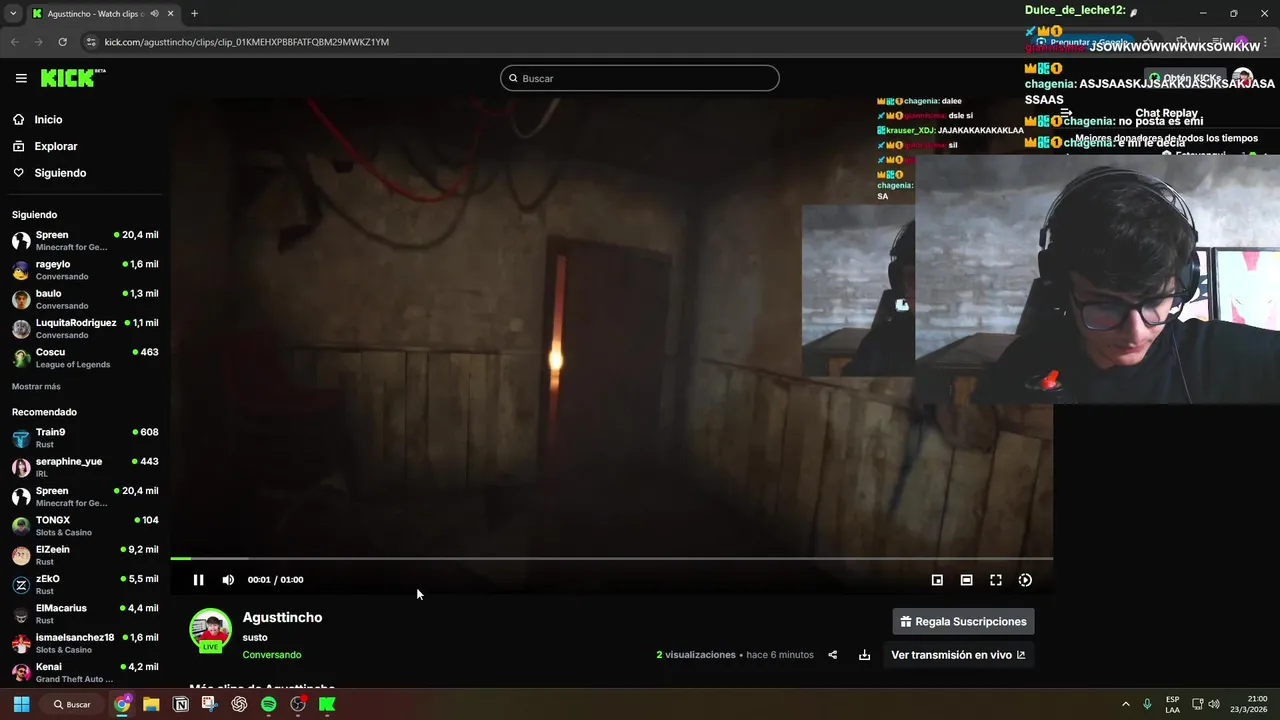The image size is (1280, 720).
Task: Open File Explorer from the taskbar
Action: 151,704
